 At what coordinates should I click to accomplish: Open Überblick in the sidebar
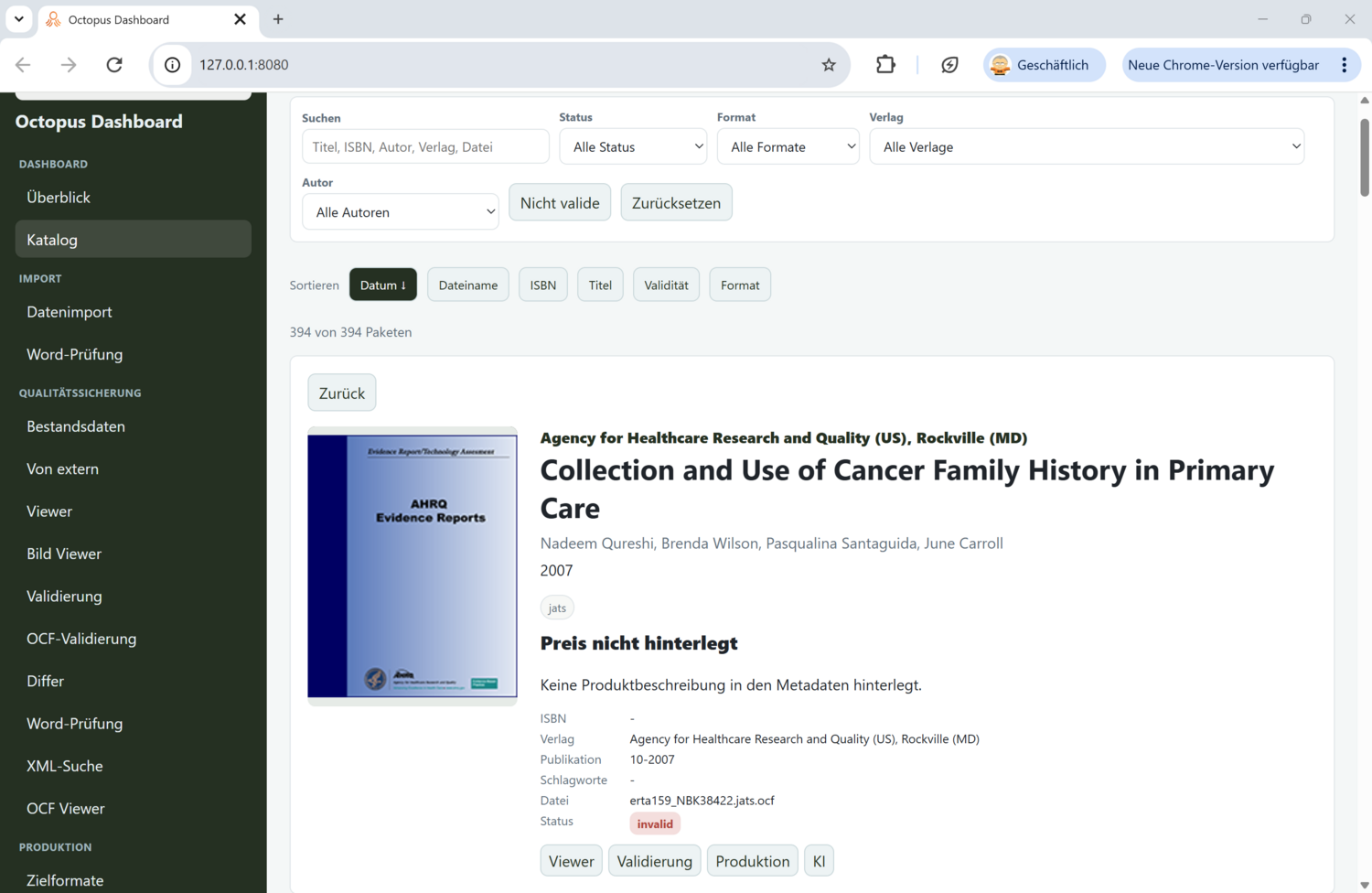(134, 197)
